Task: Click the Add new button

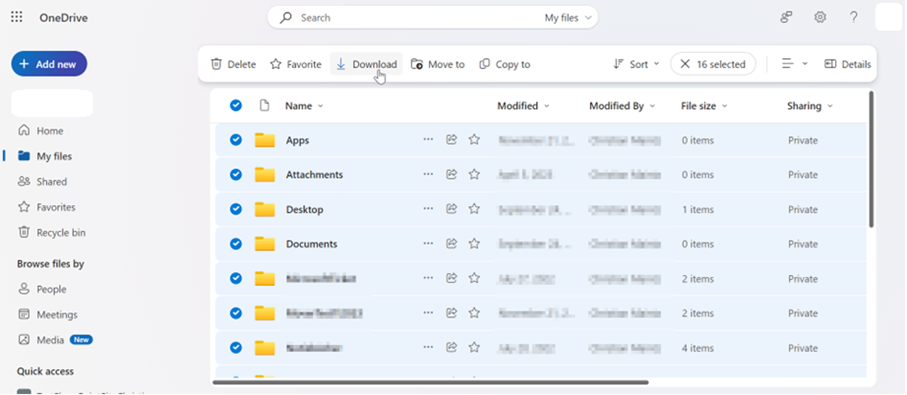Action: point(49,64)
